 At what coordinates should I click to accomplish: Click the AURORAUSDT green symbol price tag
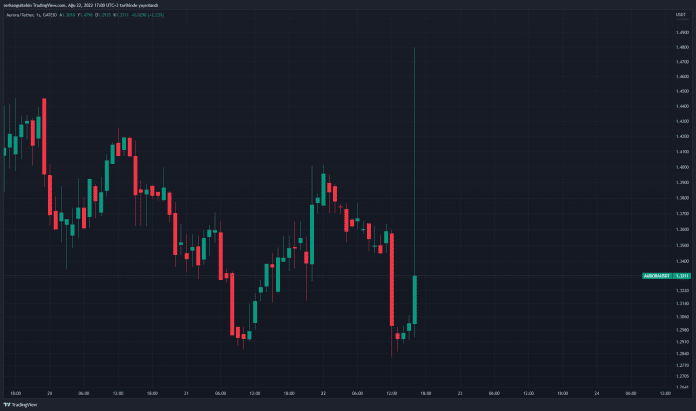(x=657, y=276)
